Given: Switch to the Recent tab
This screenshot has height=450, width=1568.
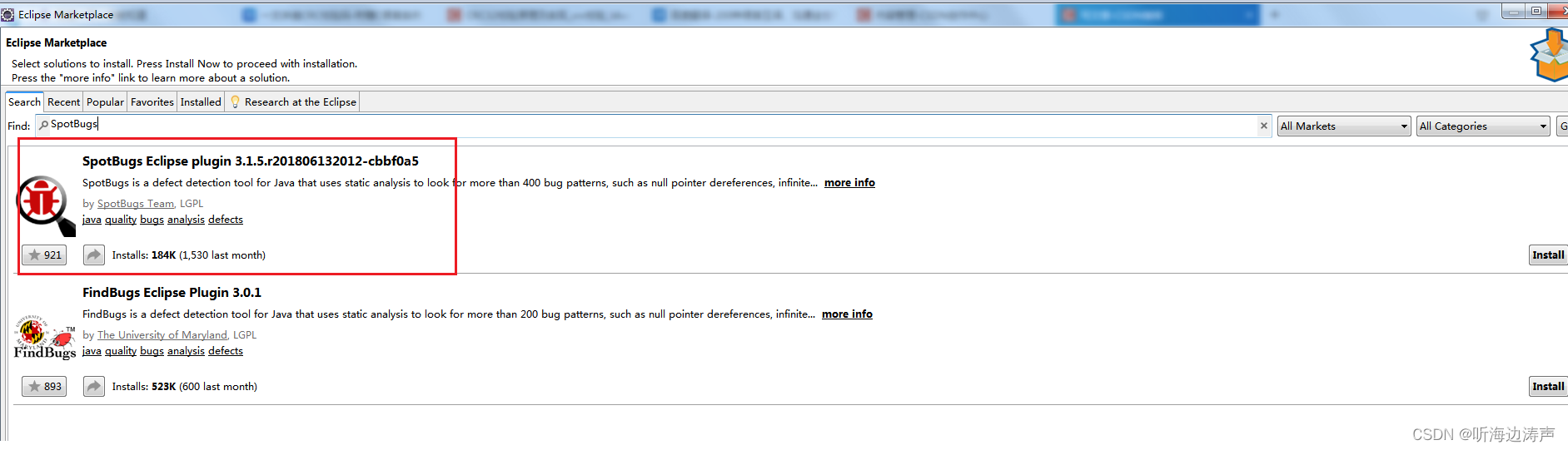Looking at the screenshot, I should 63,102.
